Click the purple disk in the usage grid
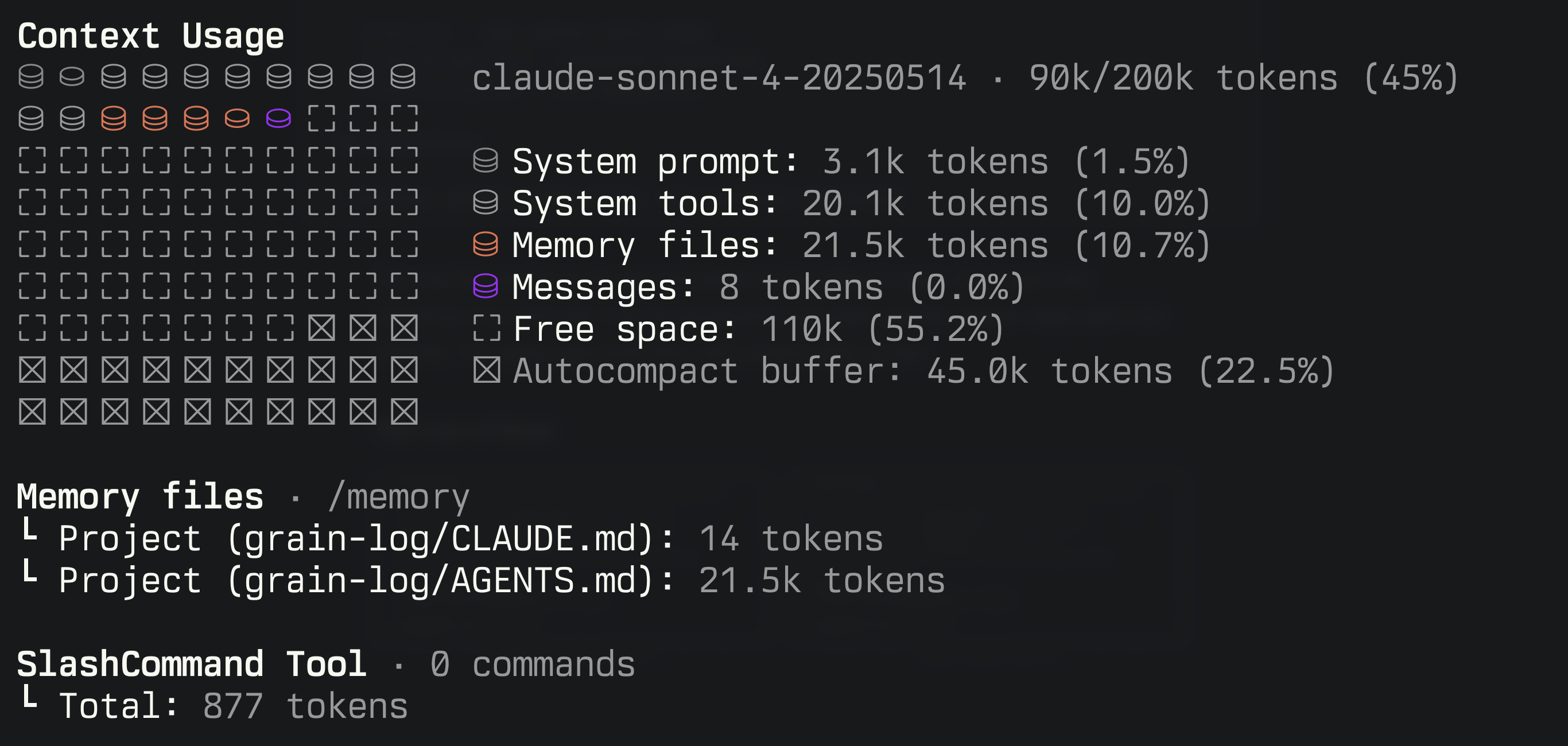The height and width of the screenshot is (746, 1568). point(279,118)
